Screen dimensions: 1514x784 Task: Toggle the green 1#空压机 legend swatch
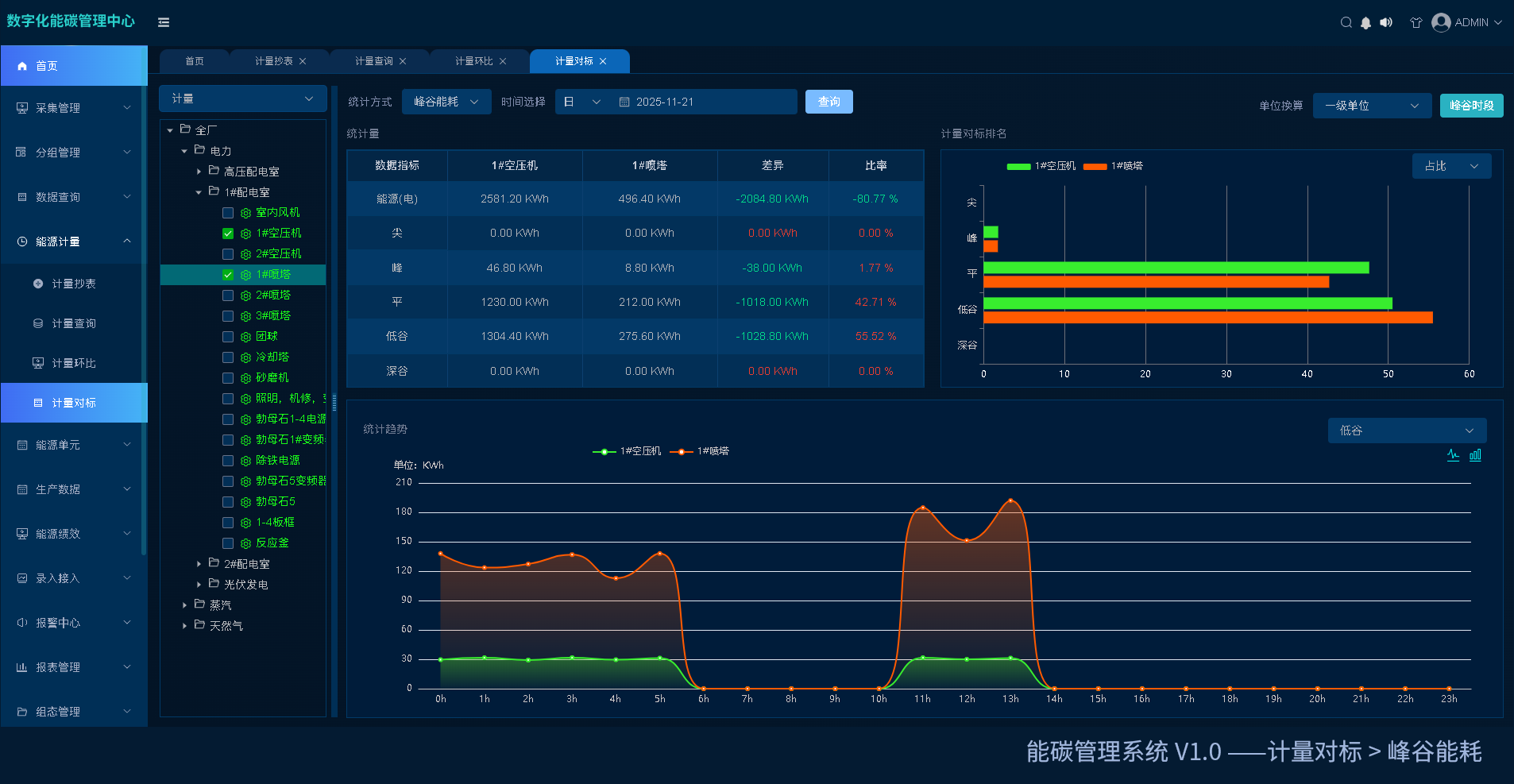pos(1018,166)
